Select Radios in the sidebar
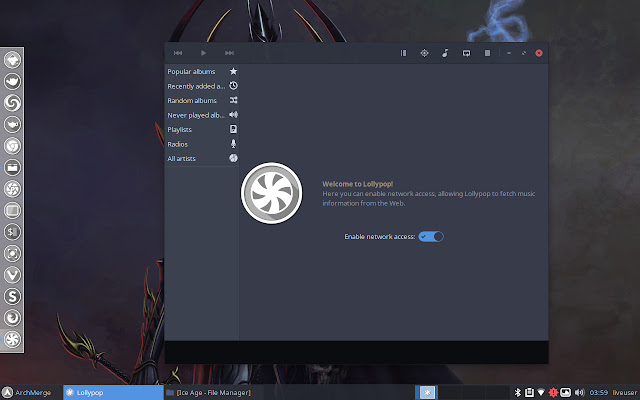640x400 pixels. pyautogui.click(x=202, y=144)
